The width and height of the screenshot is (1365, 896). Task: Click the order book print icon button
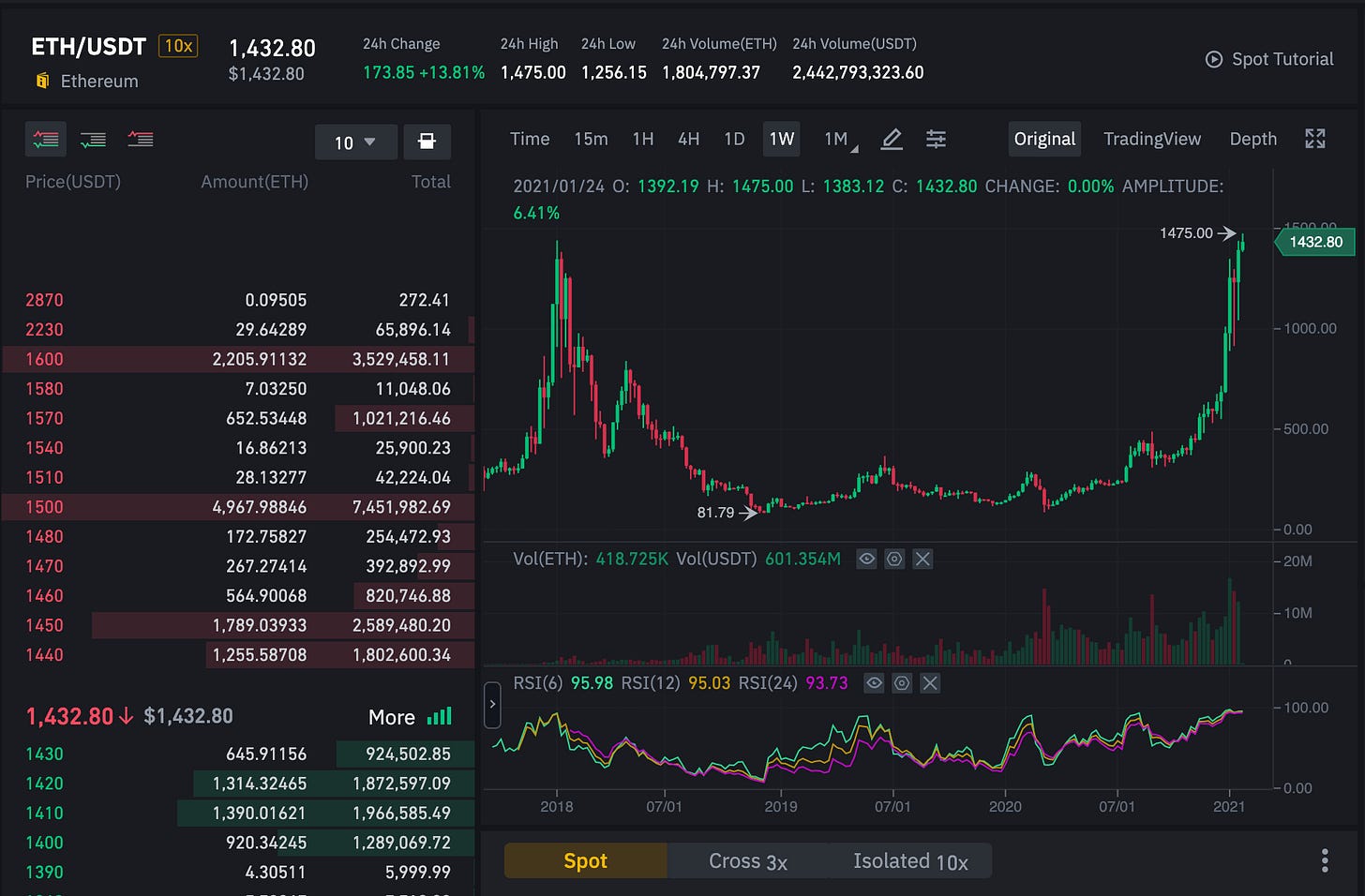click(427, 142)
